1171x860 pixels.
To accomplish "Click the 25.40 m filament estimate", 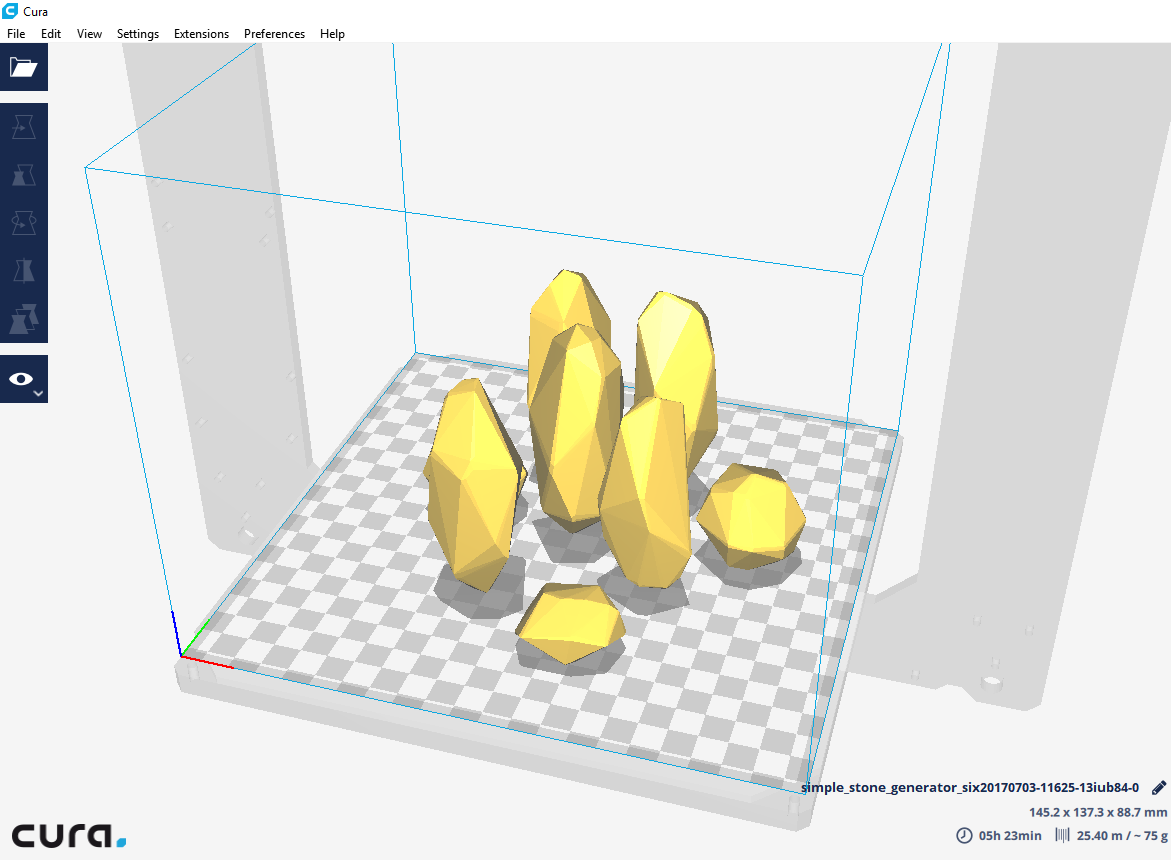I will pyautogui.click(x=1099, y=835).
